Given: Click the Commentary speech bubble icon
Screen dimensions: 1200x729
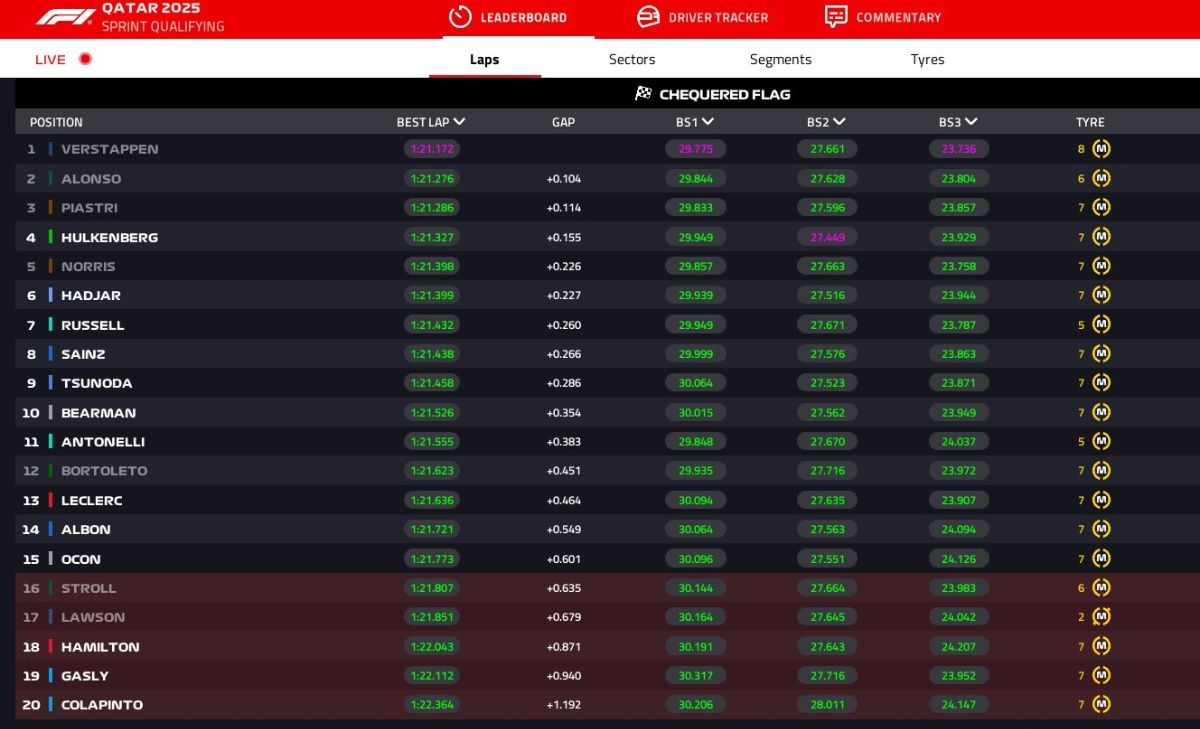Looking at the screenshot, I should (x=836, y=17).
